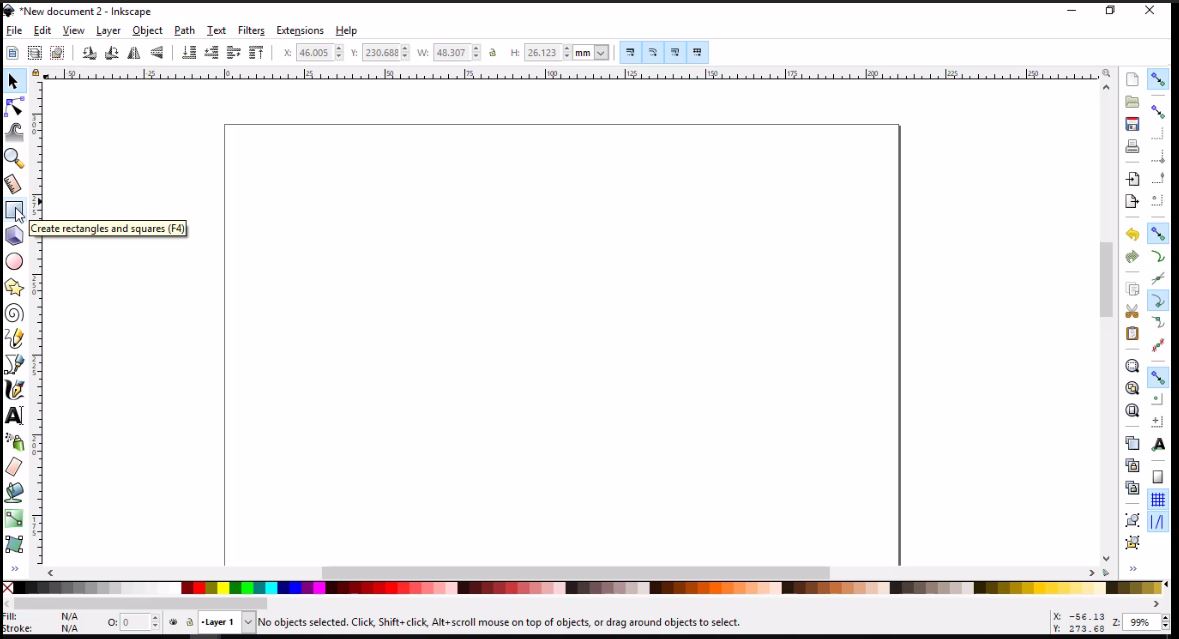Select the Rectangle tool
Viewport: 1179px width, 639px height.
click(x=14, y=210)
